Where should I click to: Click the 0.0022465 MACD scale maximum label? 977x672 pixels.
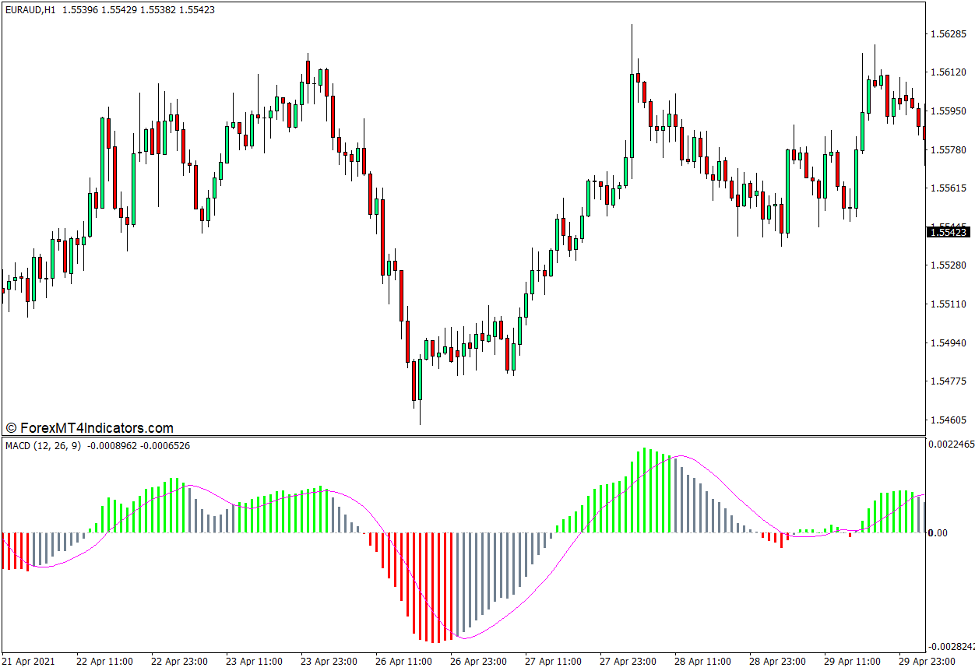coord(950,443)
